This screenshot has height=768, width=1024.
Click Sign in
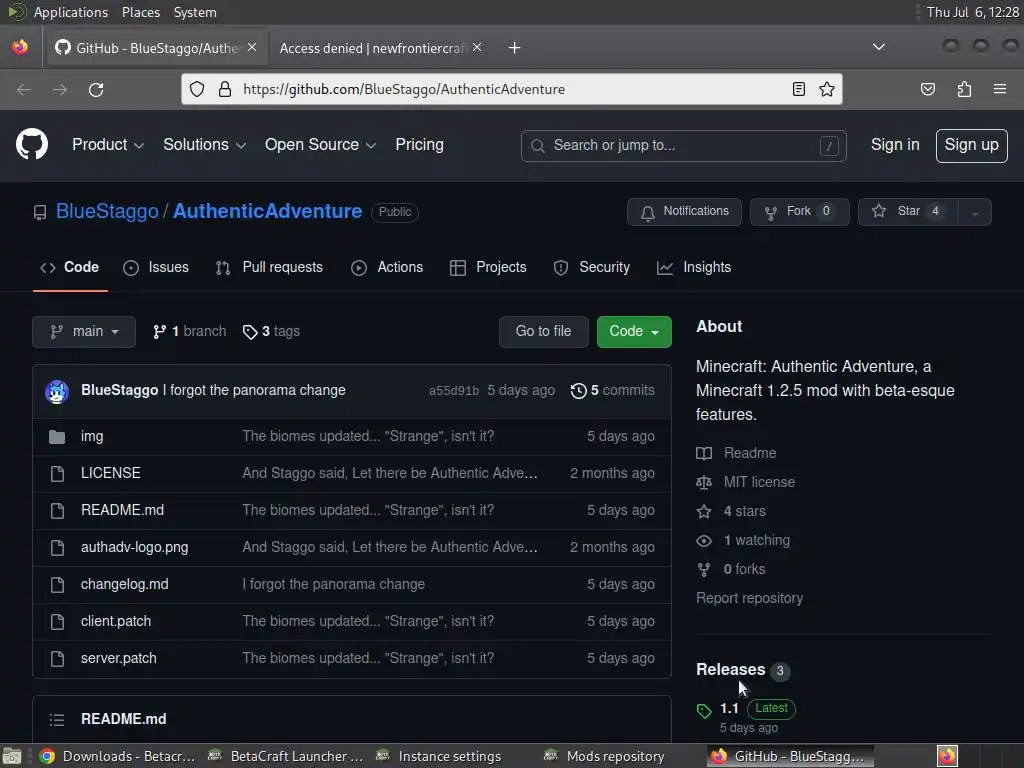[x=895, y=145]
